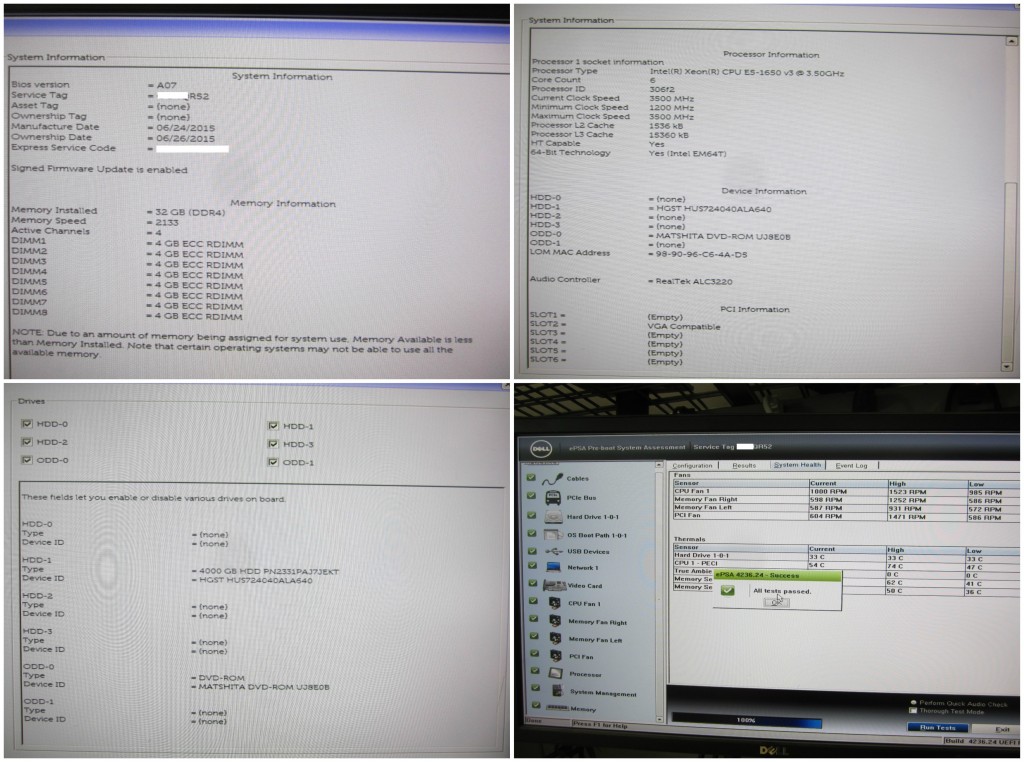Viewport: 1024px width, 762px height.
Task: Select the Cables device icon
Action: pos(552,479)
